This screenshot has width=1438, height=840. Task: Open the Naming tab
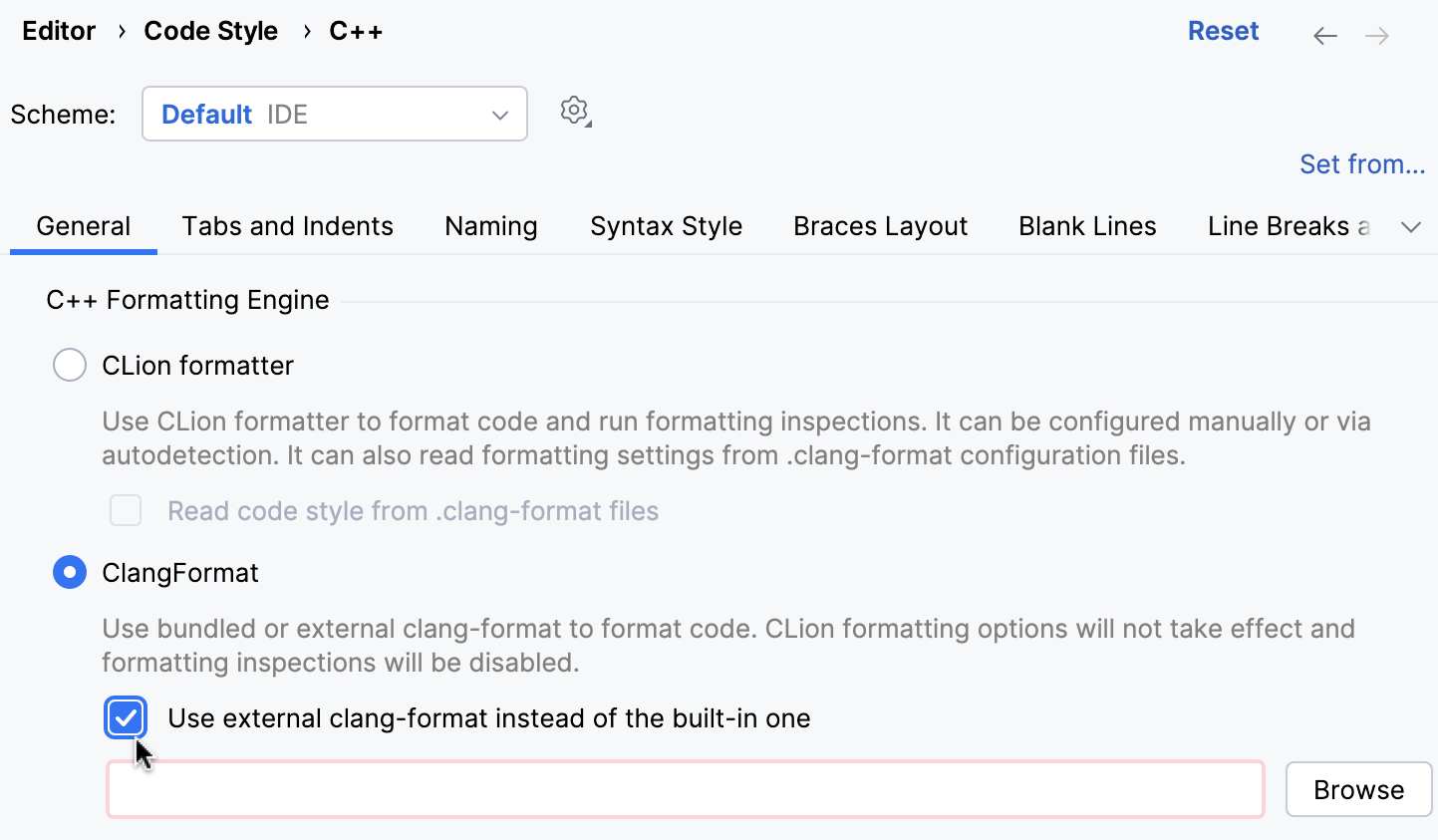point(490,226)
